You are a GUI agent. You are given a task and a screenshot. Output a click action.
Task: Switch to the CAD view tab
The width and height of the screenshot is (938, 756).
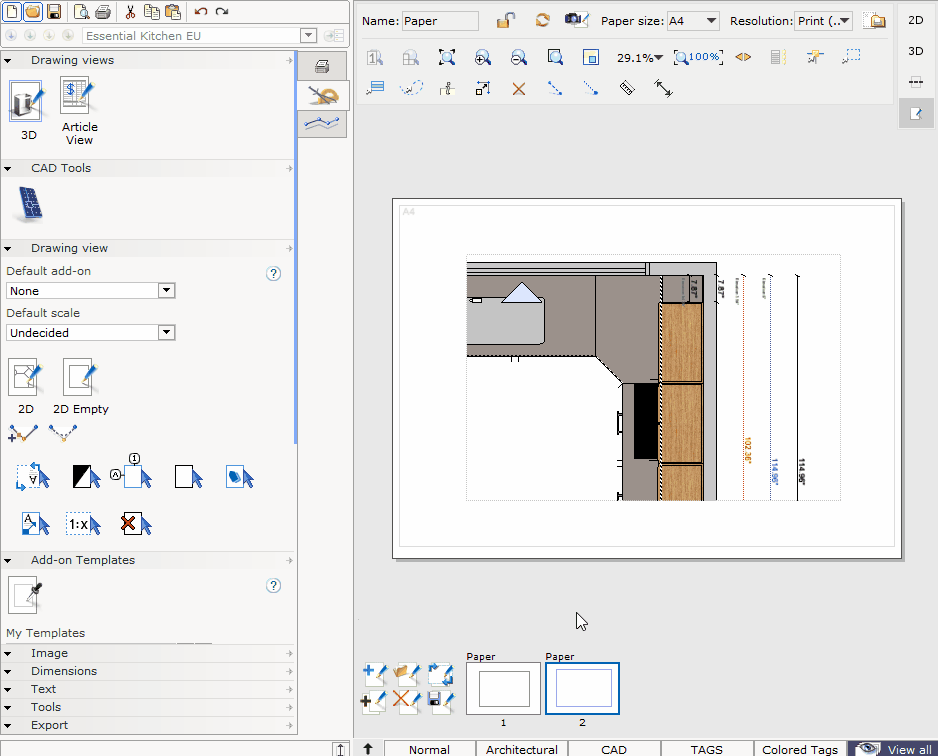[x=614, y=749]
